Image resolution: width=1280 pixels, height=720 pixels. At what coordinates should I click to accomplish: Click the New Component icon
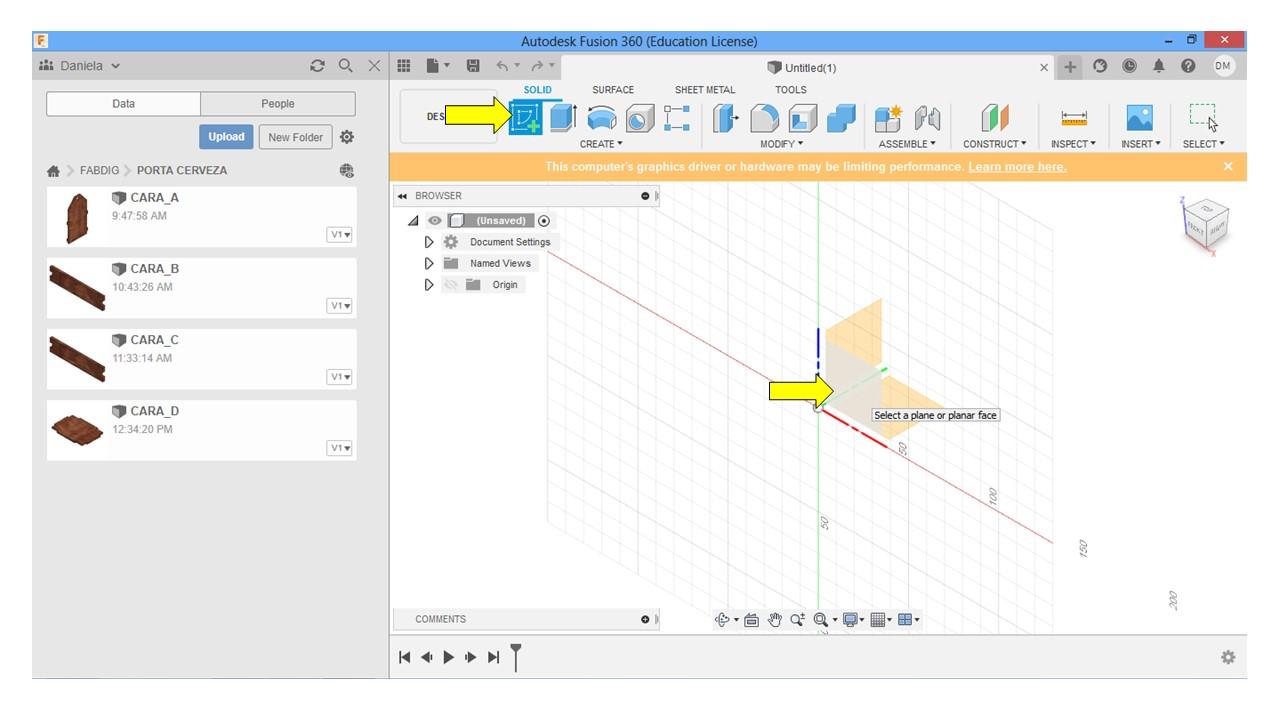point(888,119)
